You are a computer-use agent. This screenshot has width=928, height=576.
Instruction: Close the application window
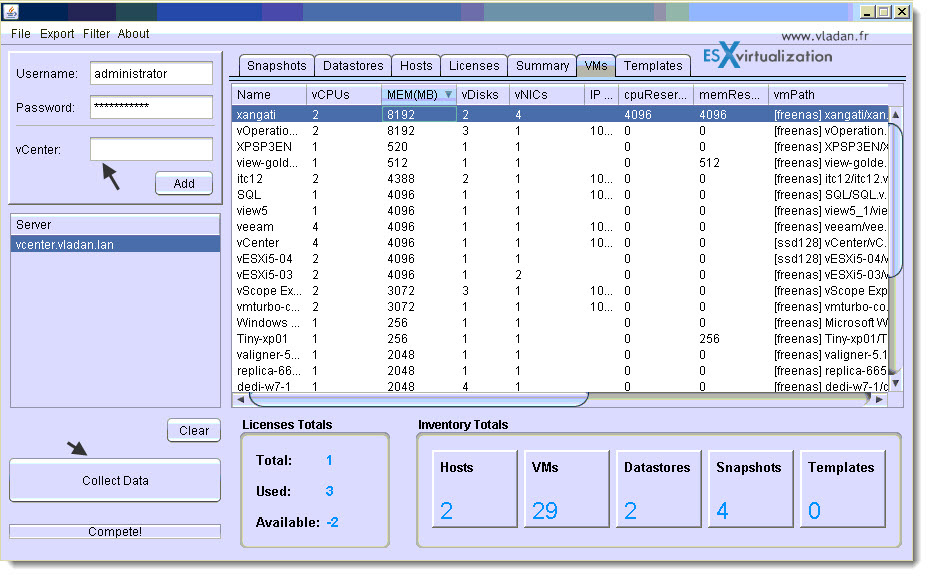pos(902,12)
